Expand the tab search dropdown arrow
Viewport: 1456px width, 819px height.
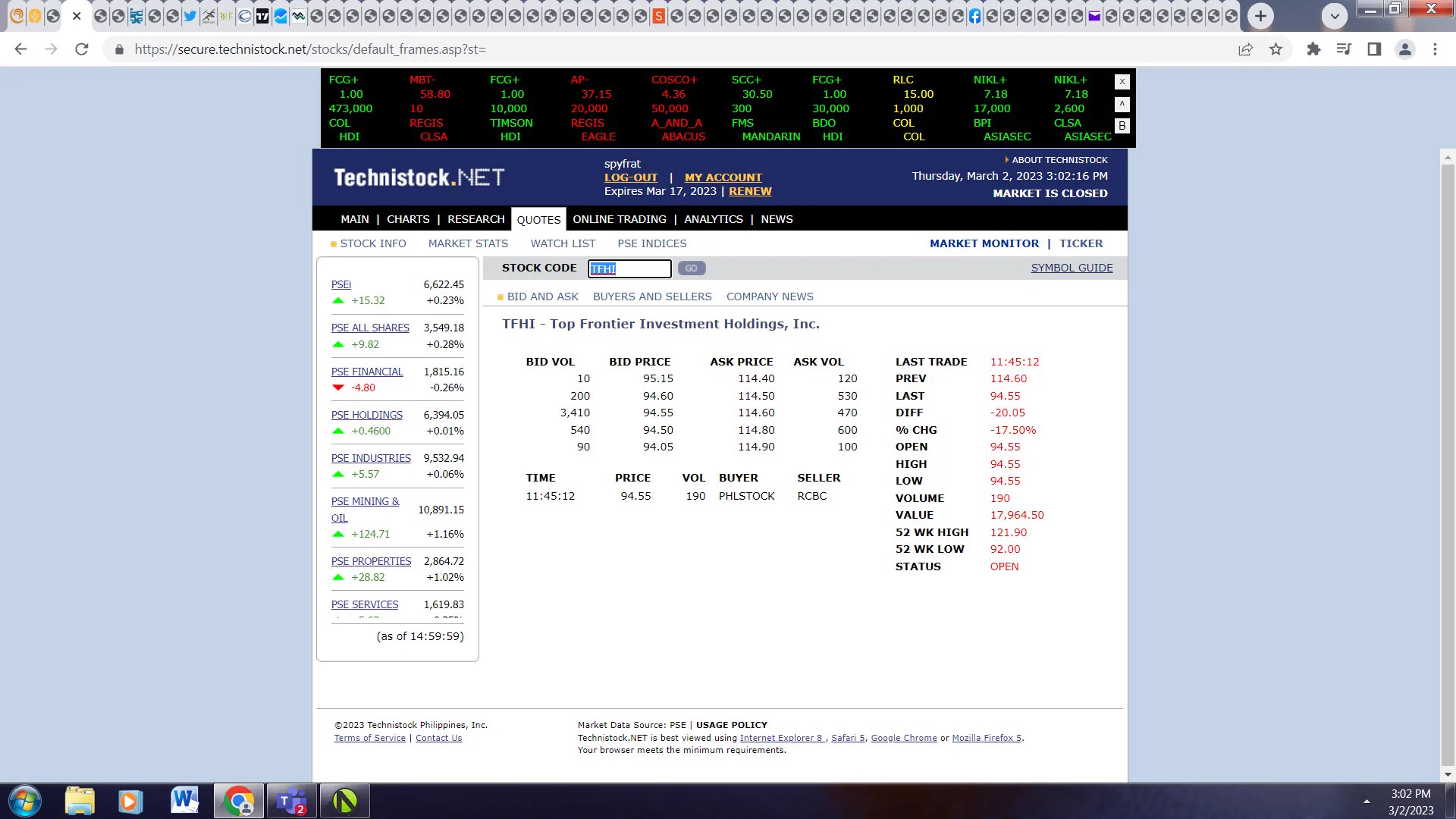(1335, 15)
